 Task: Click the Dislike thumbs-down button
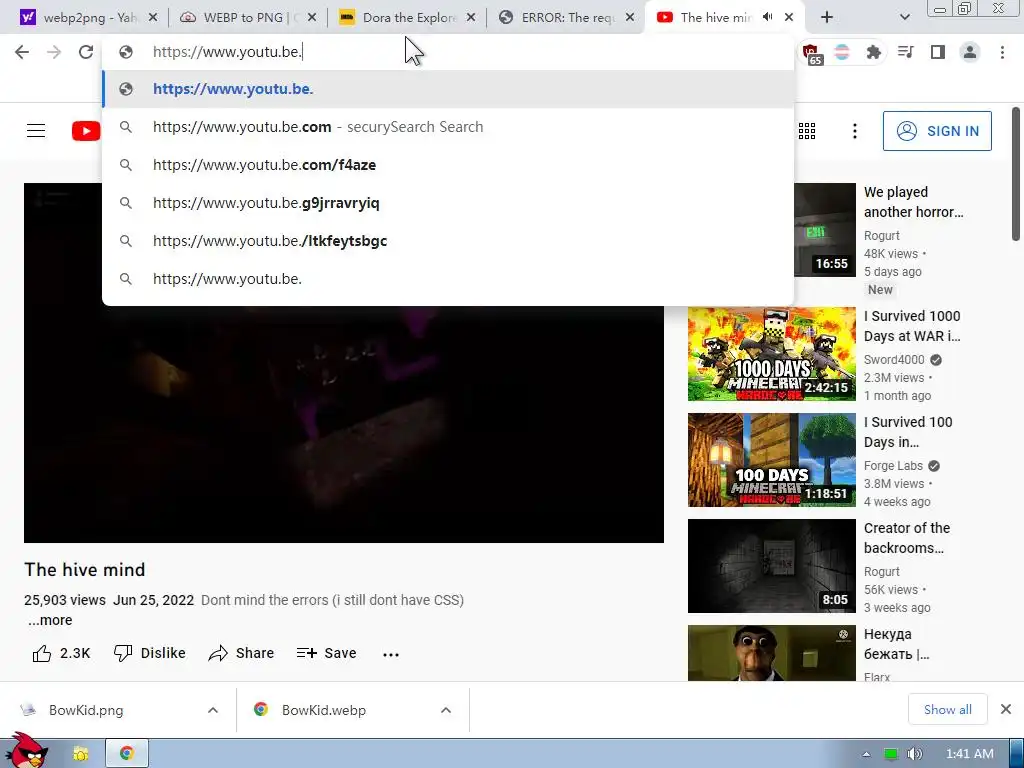[x=150, y=653]
